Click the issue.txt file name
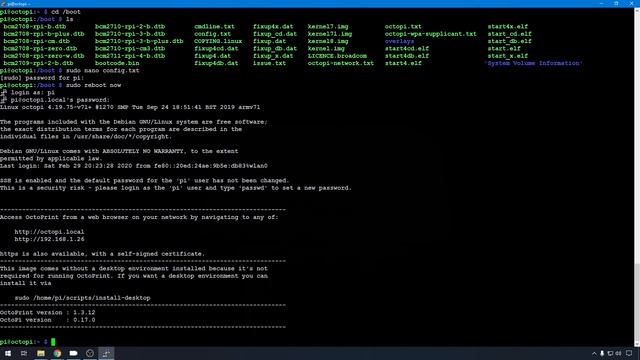 tap(269, 63)
